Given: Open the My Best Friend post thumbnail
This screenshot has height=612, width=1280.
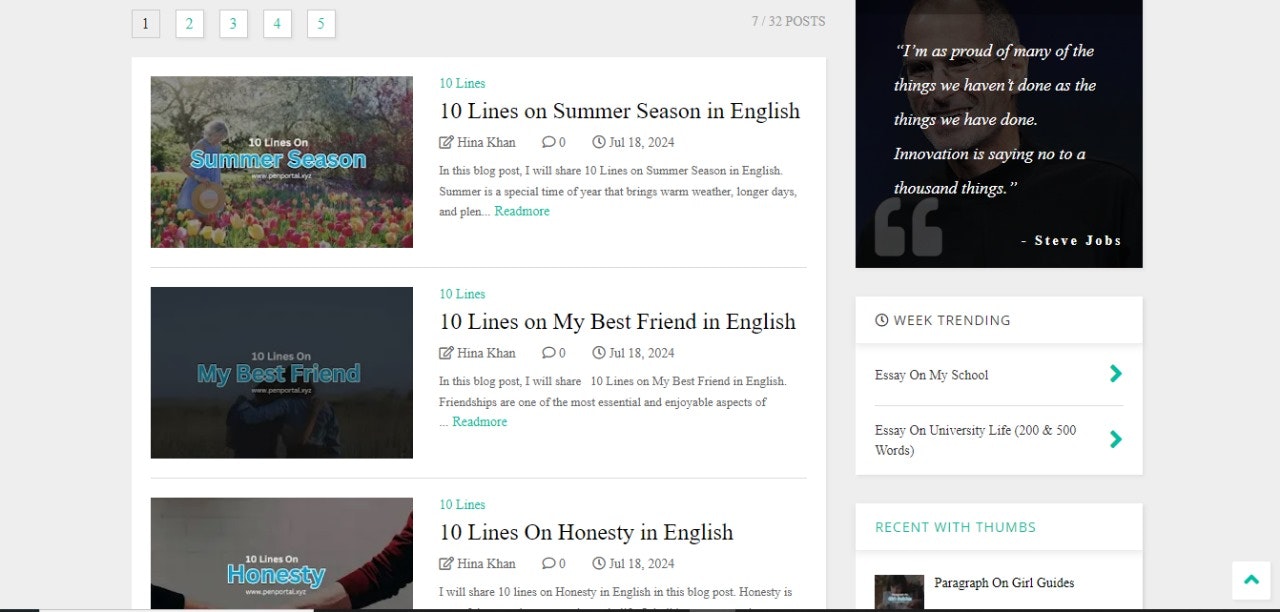Looking at the screenshot, I should (x=282, y=373).
